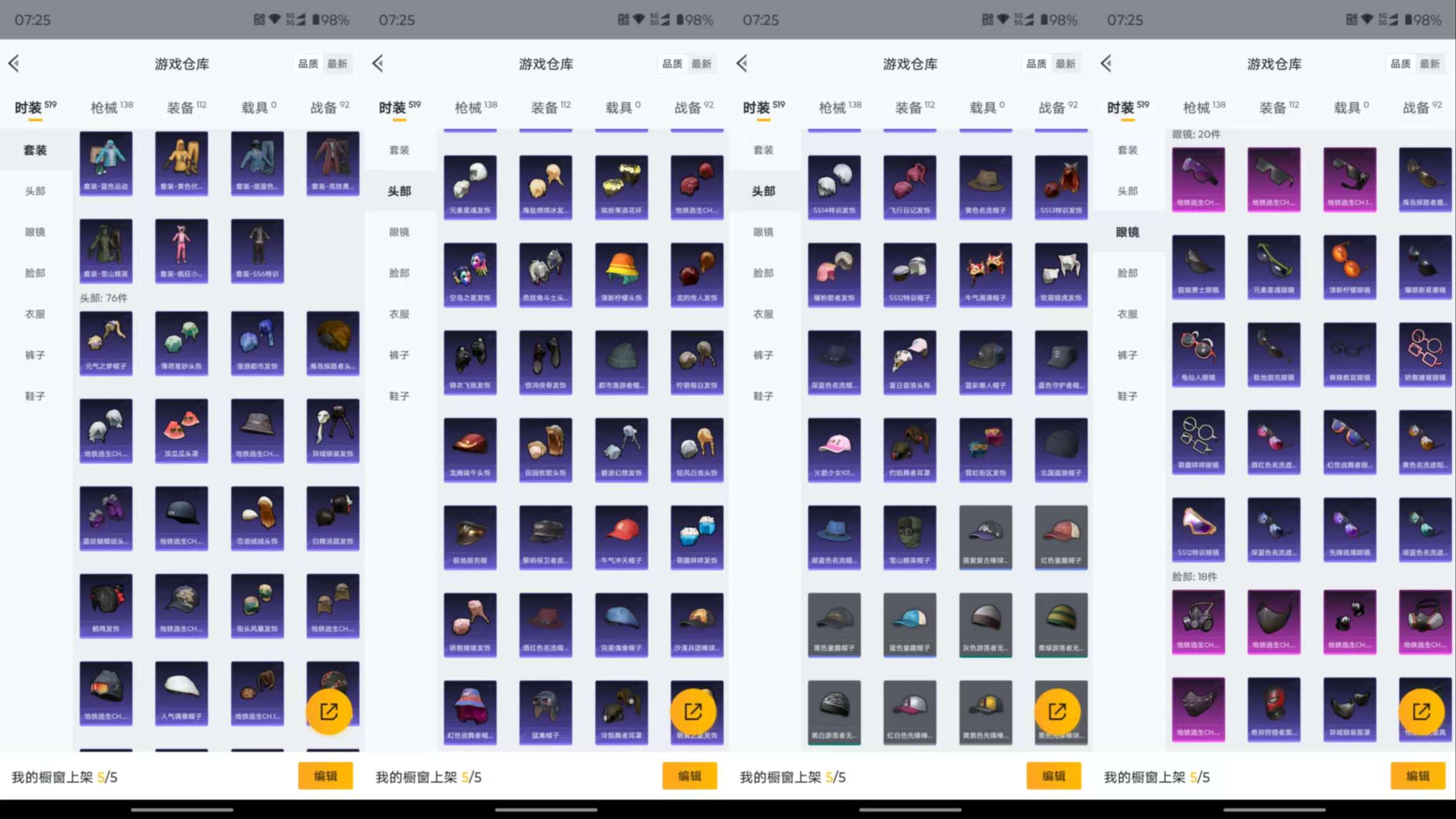
Task: Open the red 龟仙人眼镜 sunglasses item
Action: coord(1198,354)
